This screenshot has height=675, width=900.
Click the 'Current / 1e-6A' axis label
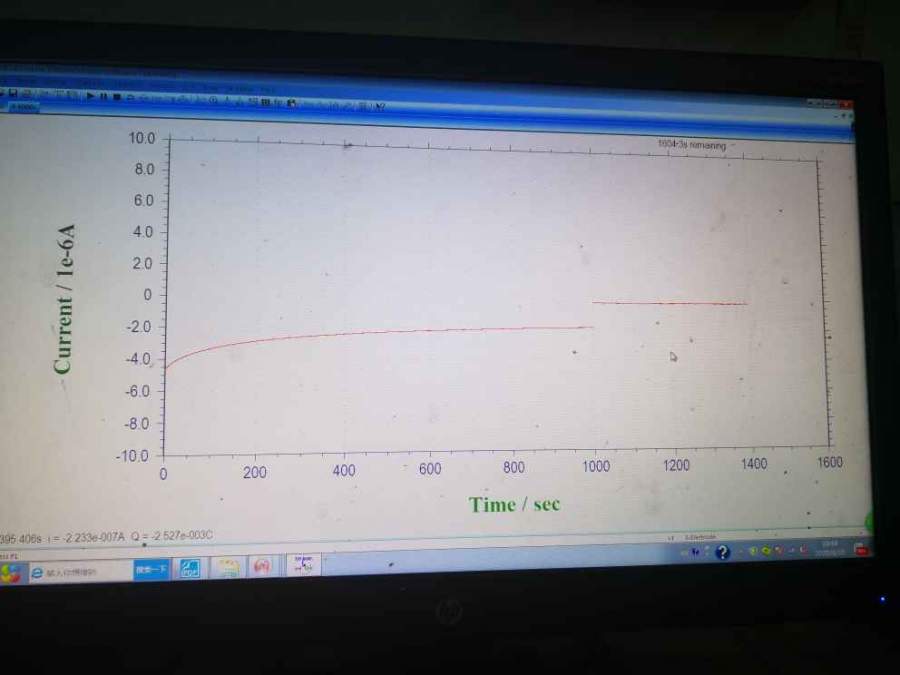[x=64, y=300]
